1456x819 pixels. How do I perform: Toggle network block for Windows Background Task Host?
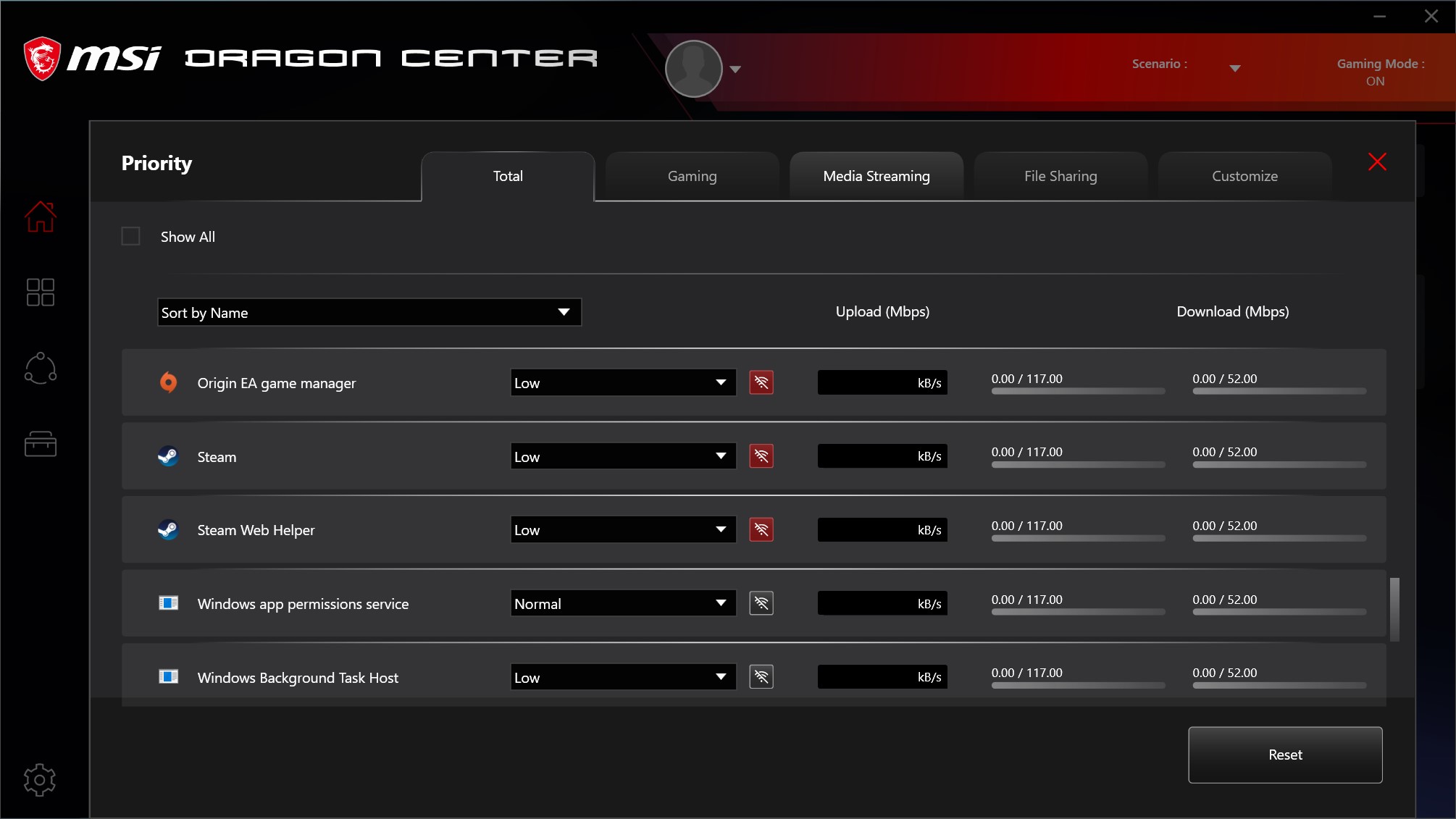pyautogui.click(x=761, y=676)
